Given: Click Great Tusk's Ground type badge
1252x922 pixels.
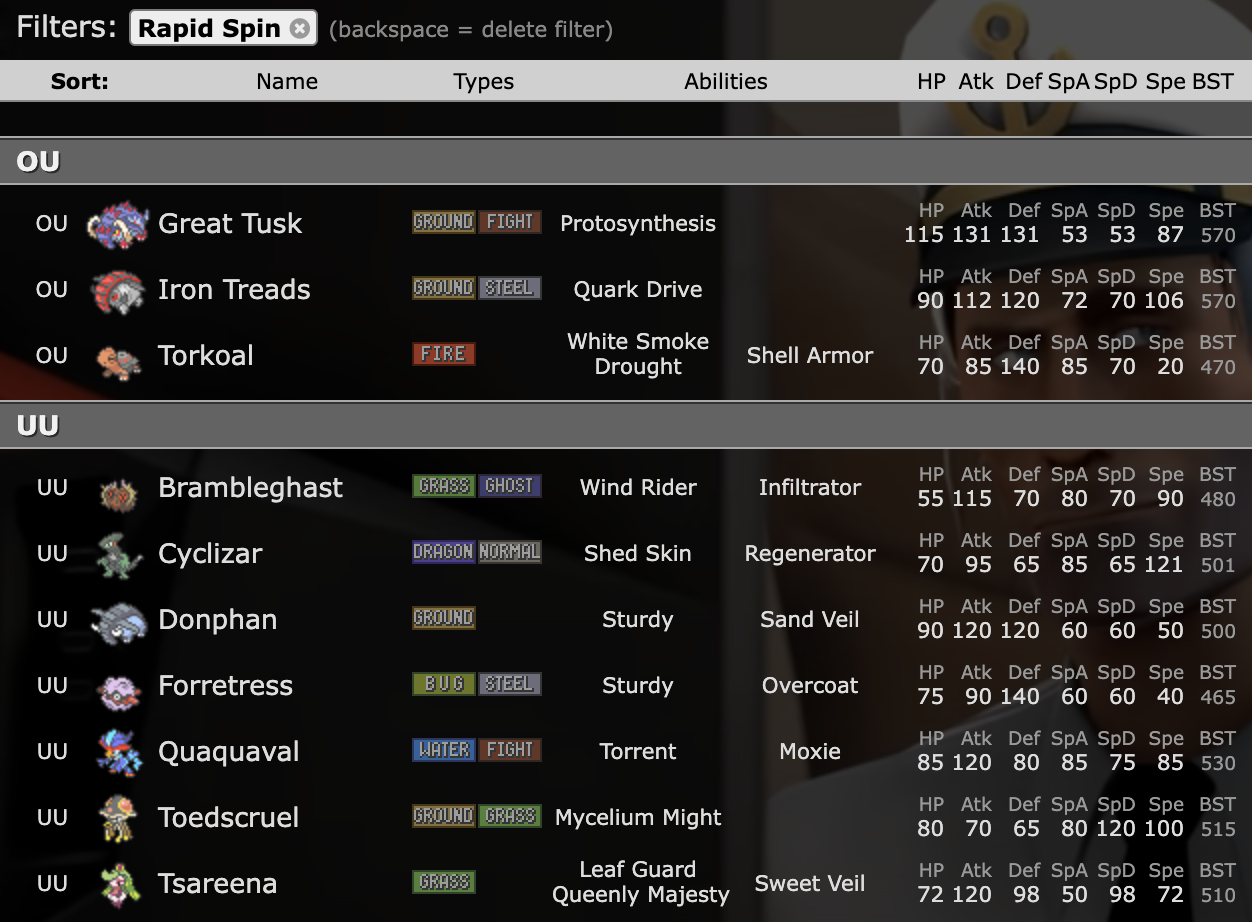Looking at the screenshot, I should (x=444, y=222).
